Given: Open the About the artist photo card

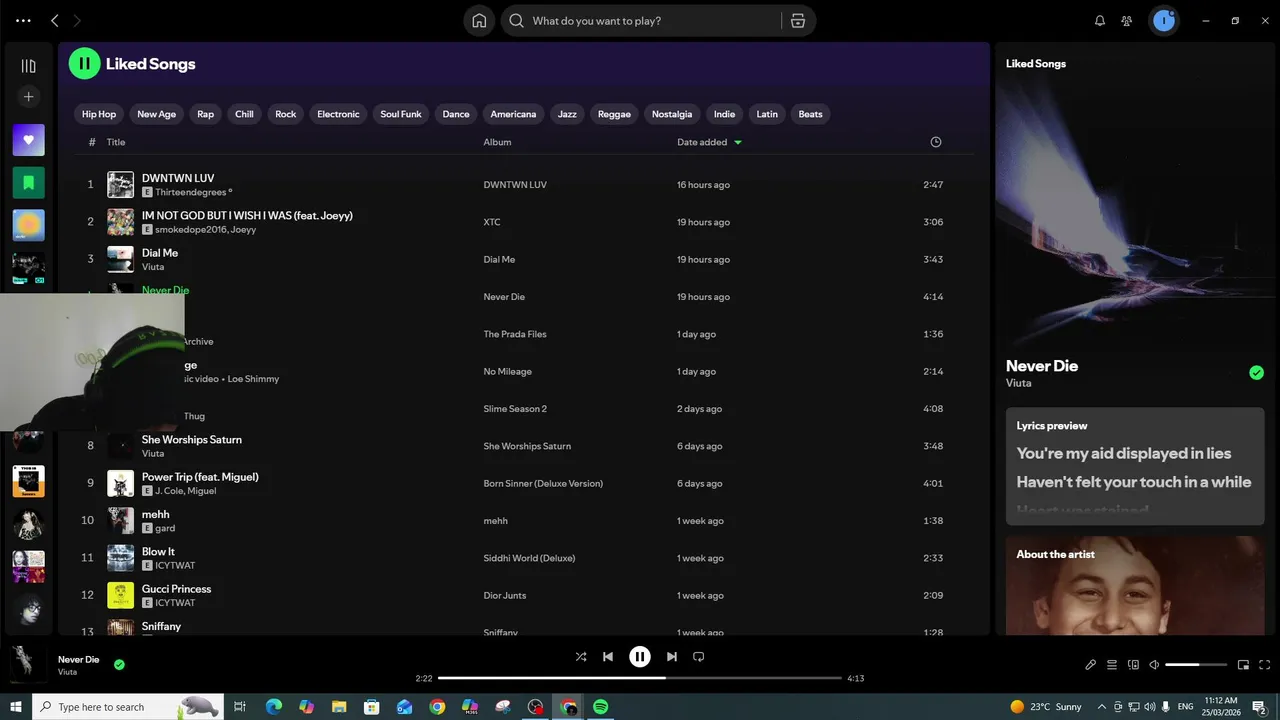Looking at the screenshot, I should [1135, 586].
